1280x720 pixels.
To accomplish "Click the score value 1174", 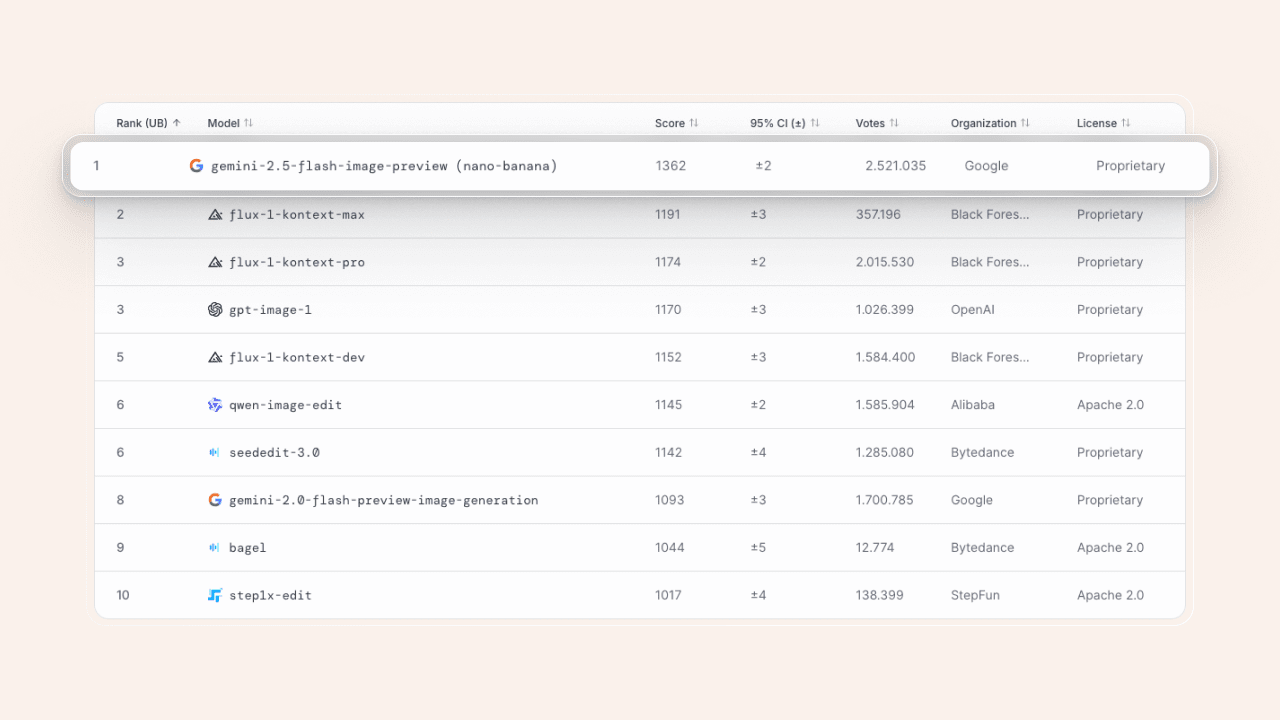I will (x=668, y=262).
